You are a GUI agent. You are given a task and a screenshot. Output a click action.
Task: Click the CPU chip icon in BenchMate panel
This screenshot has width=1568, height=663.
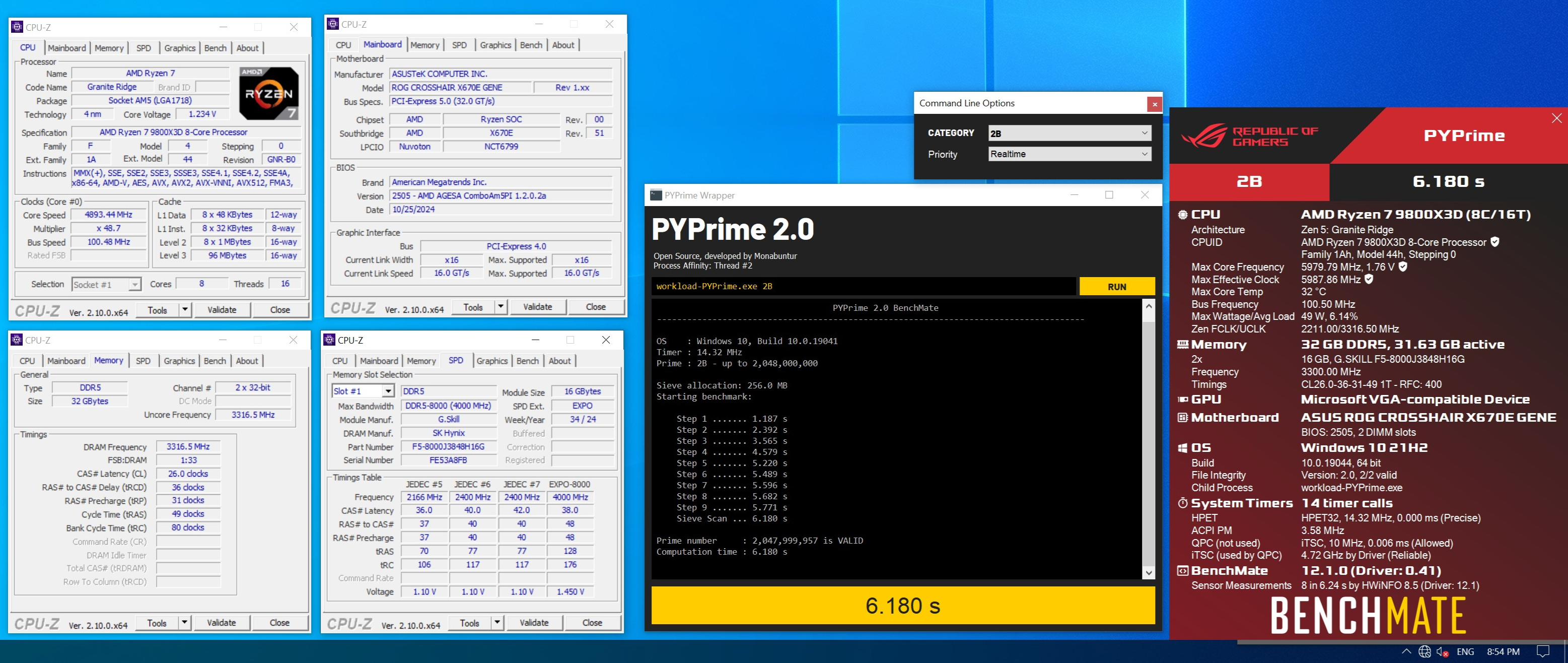click(1183, 214)
